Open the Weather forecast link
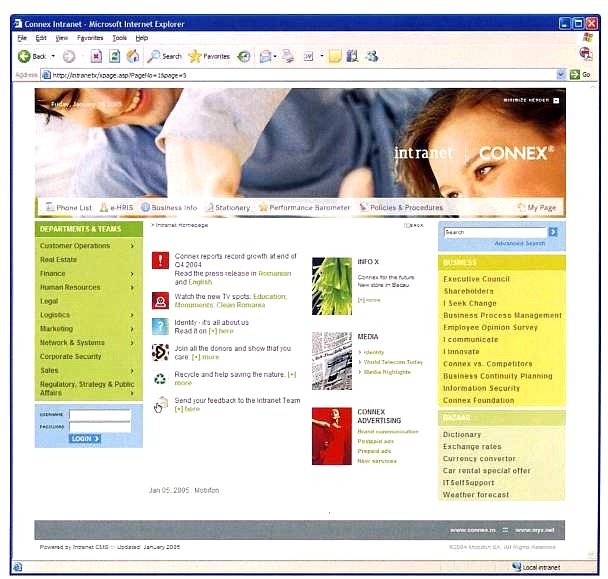 click(x=475, y=494)
